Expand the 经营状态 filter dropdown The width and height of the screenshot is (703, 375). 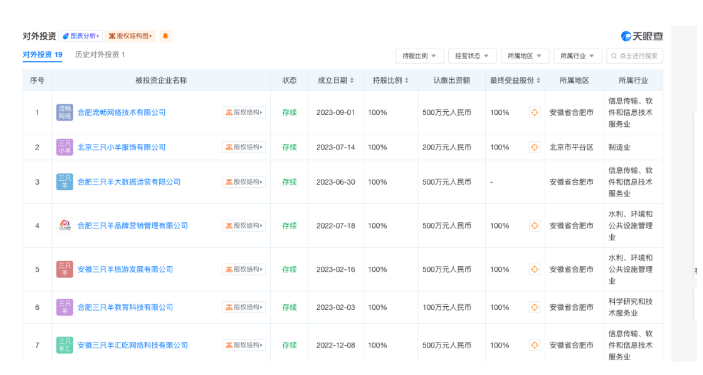point(472,56)
